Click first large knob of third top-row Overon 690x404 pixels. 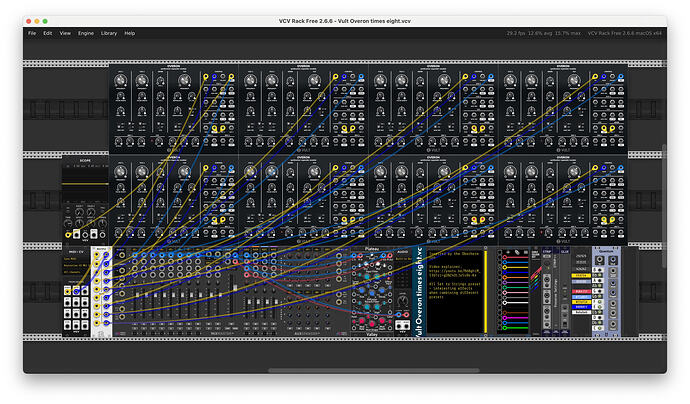pyautogui.click(x=380, y=81)
